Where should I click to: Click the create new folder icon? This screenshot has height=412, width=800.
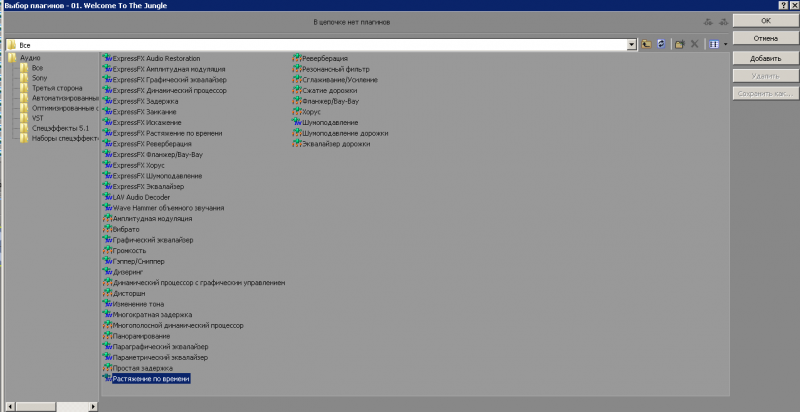679,45
